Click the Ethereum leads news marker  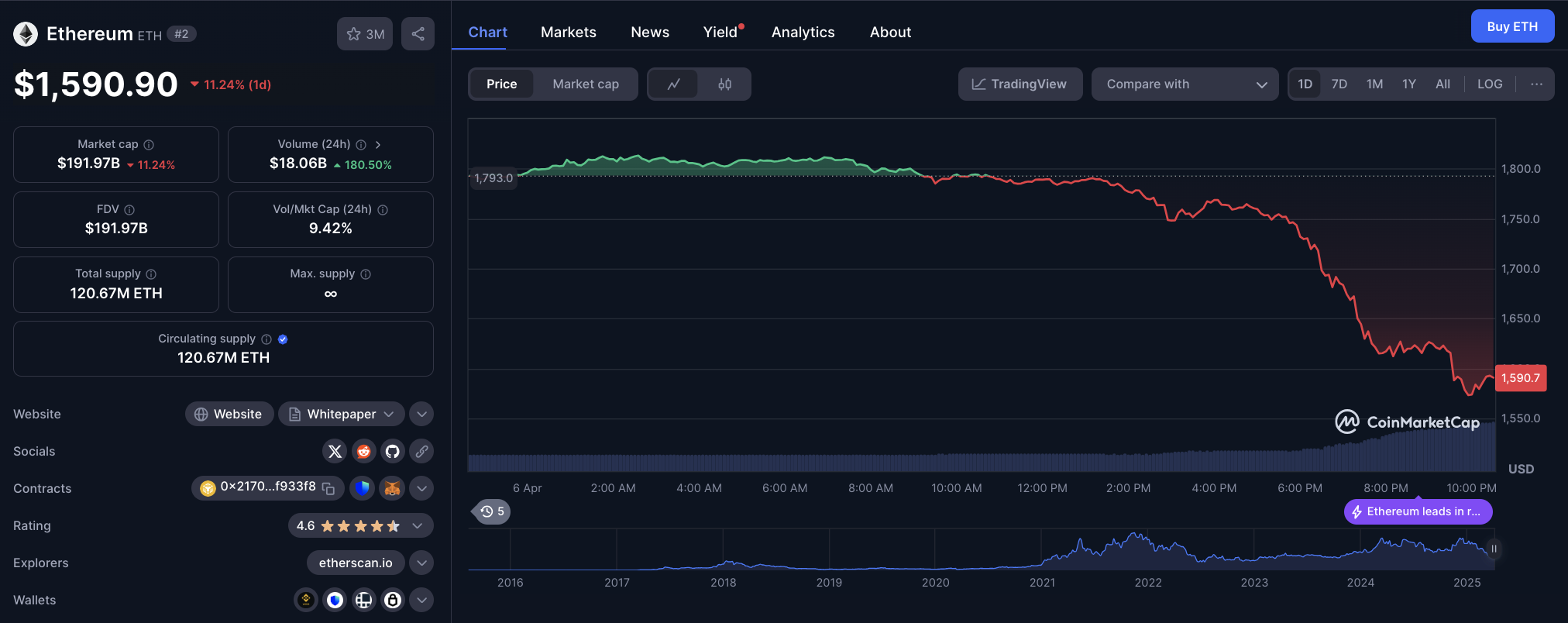point(1418,511)
